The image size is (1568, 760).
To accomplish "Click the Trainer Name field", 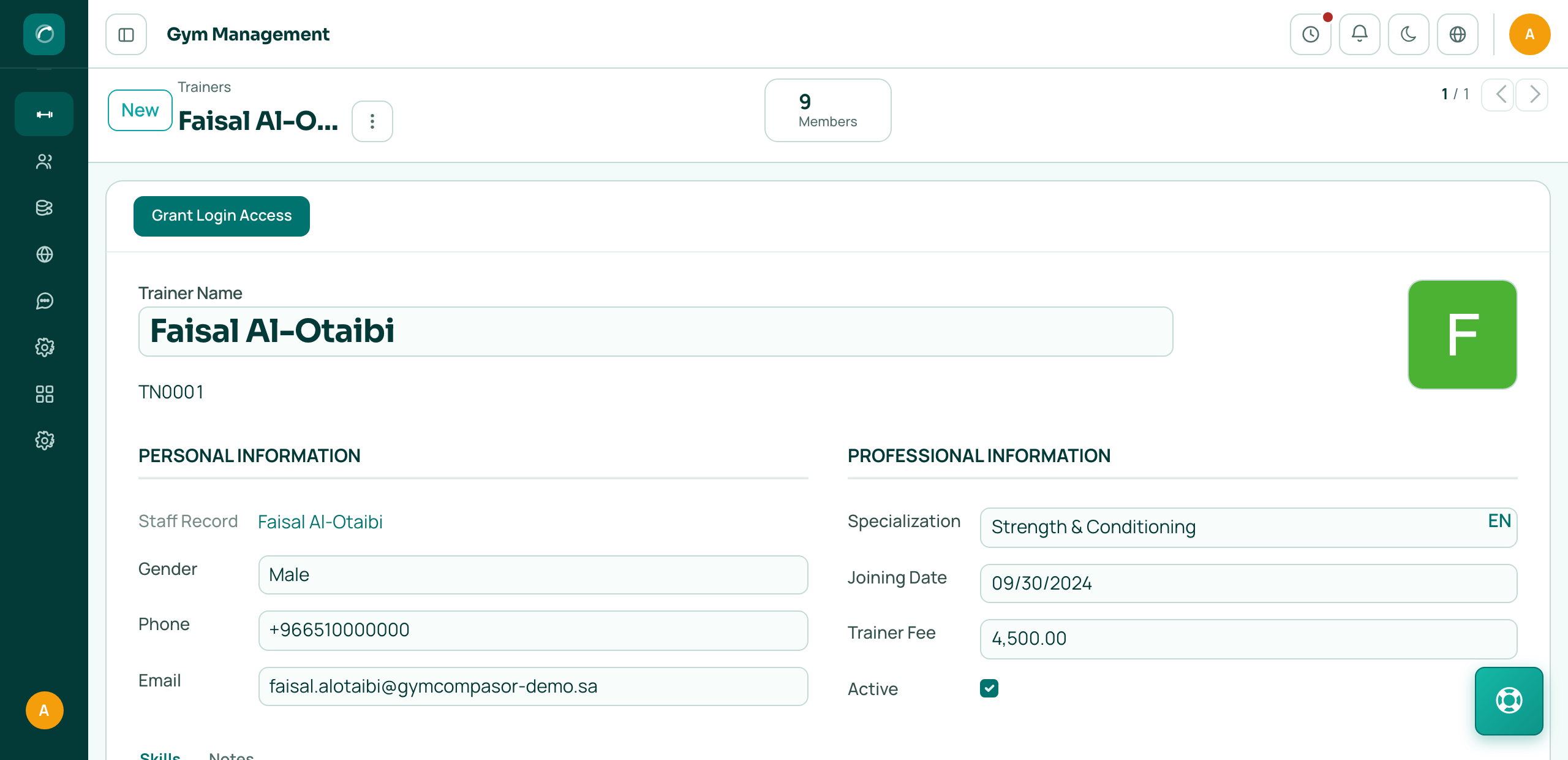I will (x=655, y=332).
